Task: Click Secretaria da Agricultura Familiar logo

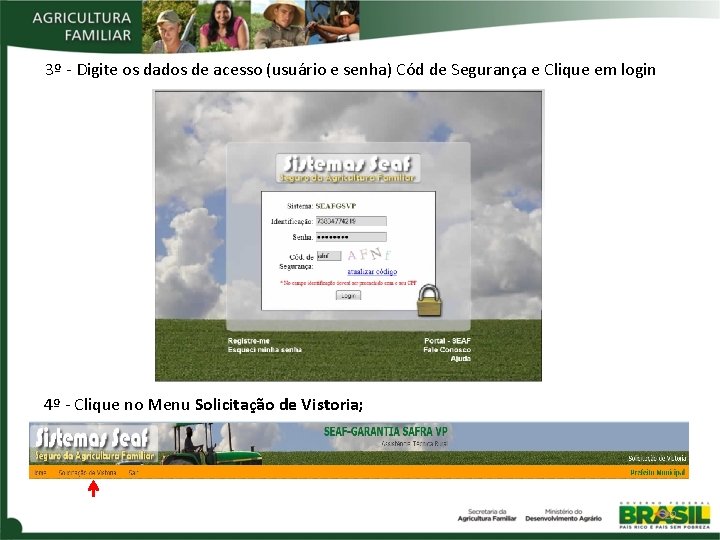Action: tap(487, 515)
